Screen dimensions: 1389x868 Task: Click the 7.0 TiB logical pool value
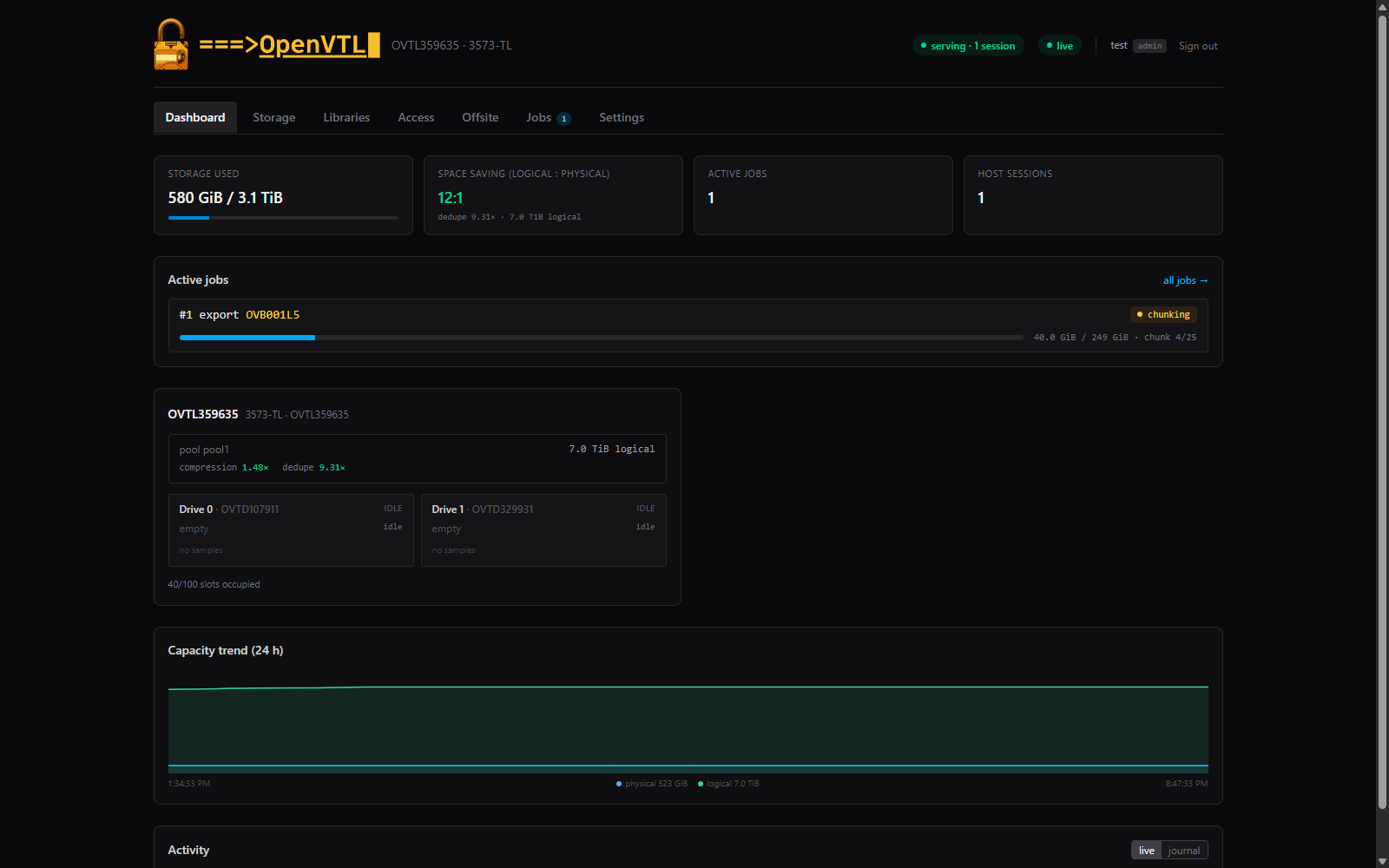tap(612, 449)
